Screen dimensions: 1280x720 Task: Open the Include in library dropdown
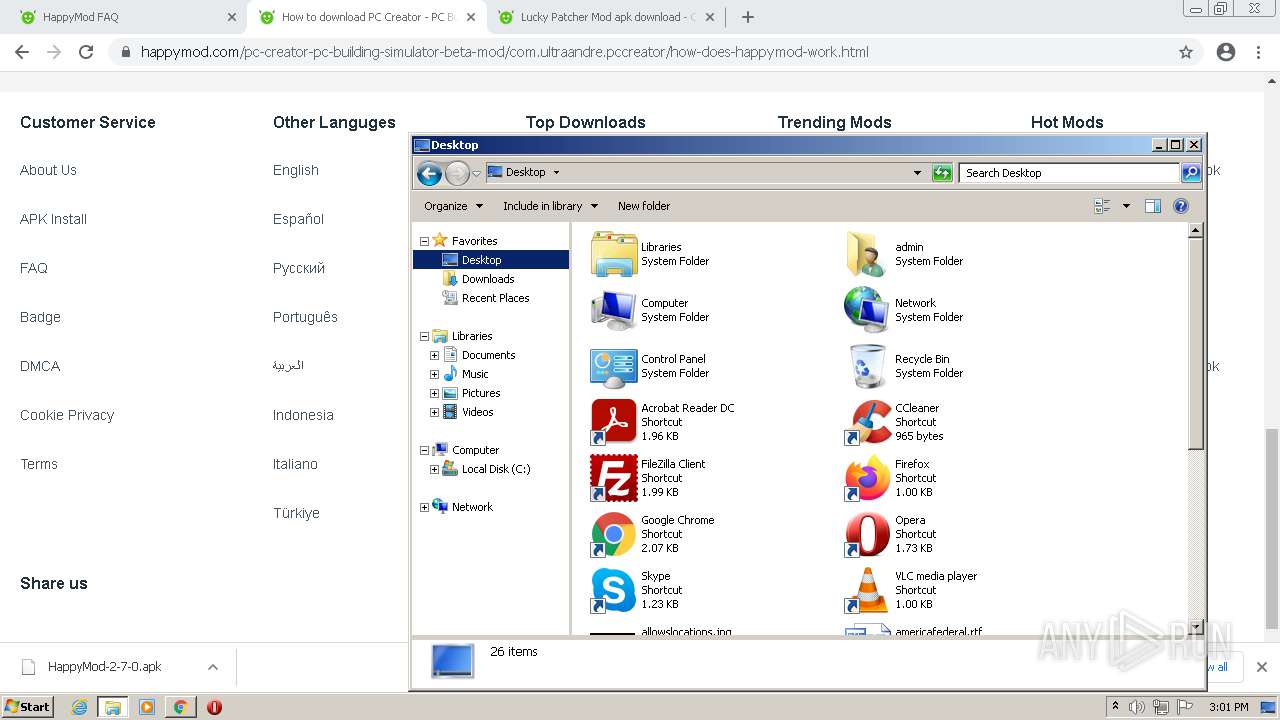[550, 206]
